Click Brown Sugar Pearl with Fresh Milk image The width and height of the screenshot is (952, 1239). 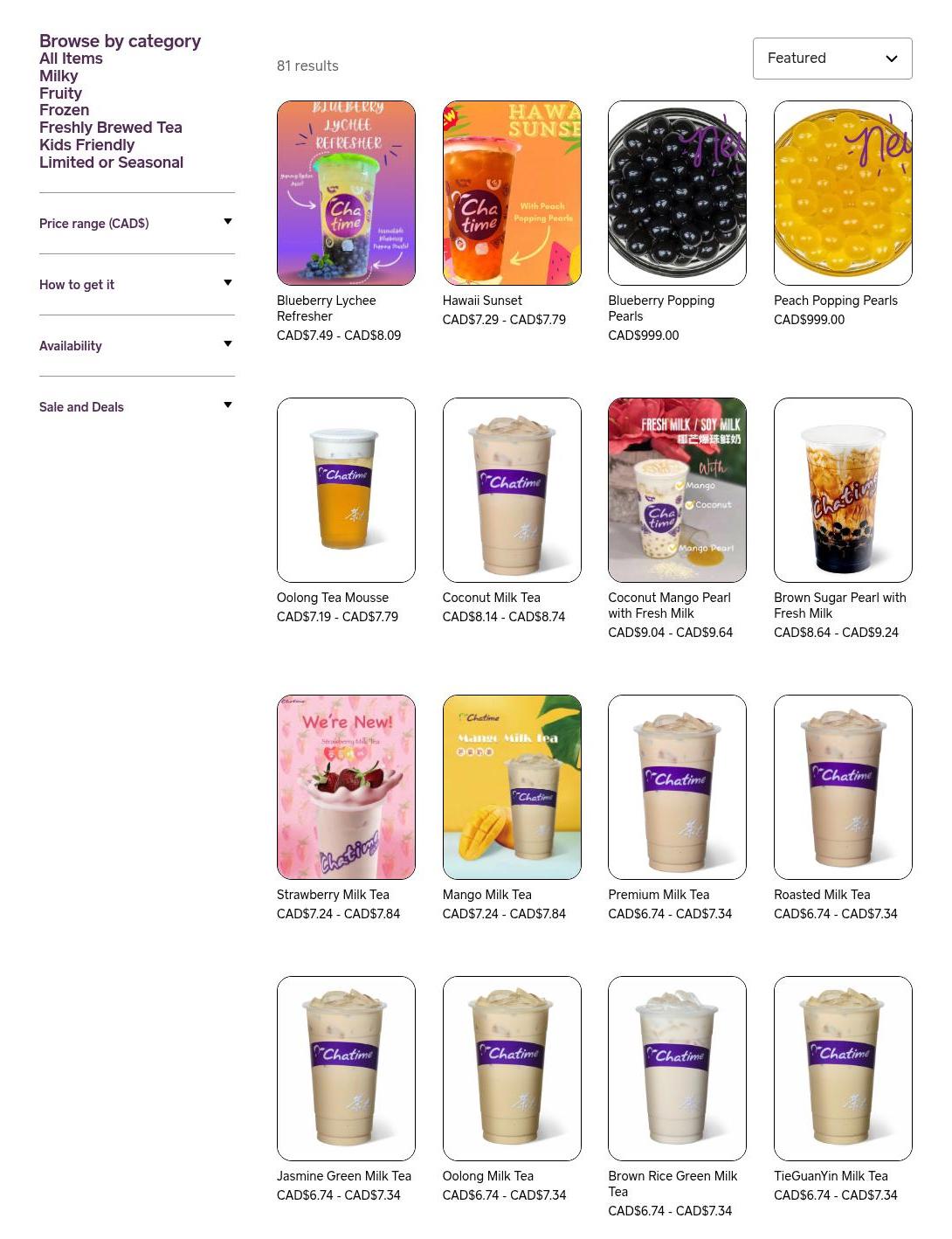843,490
